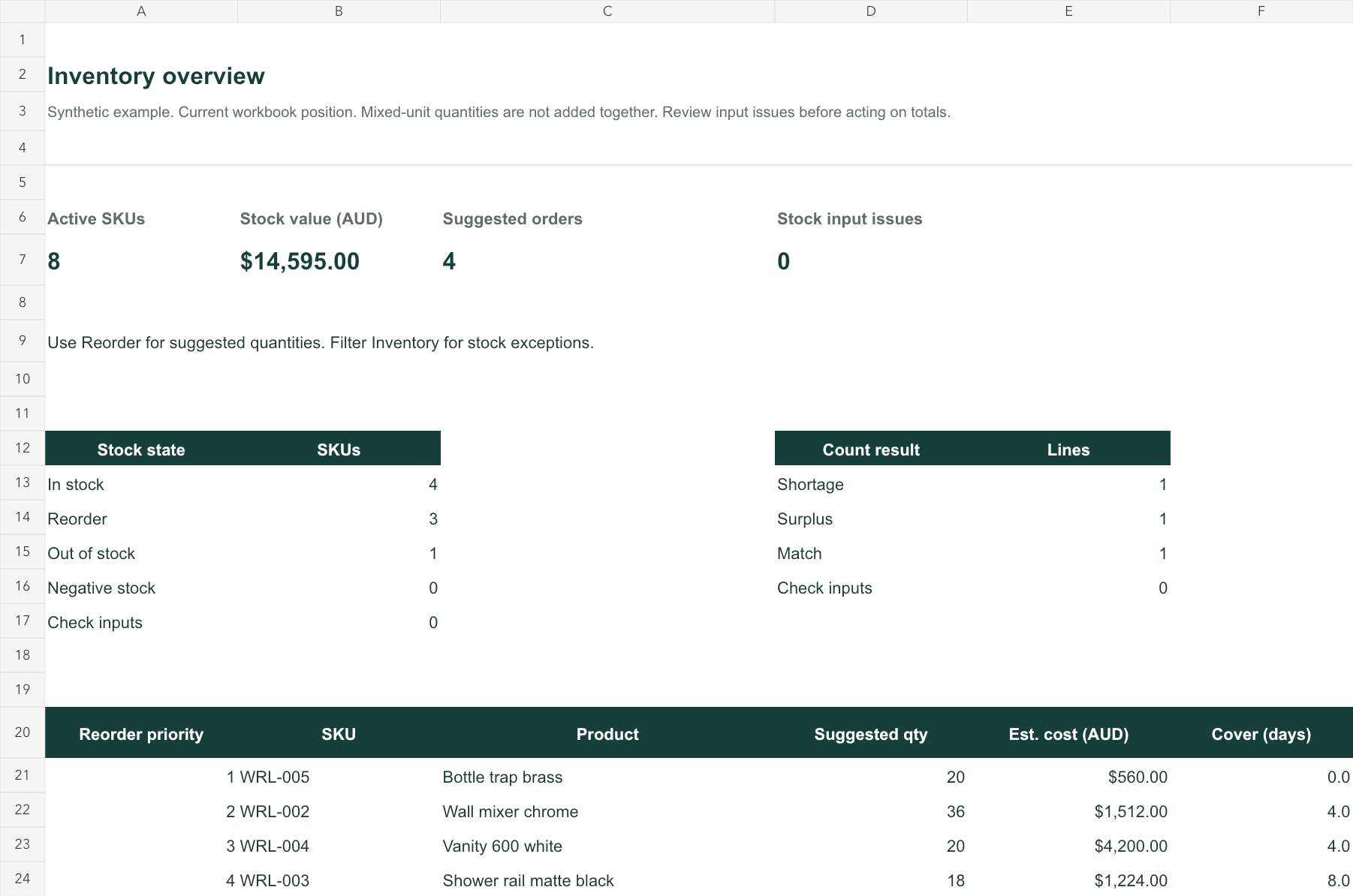Select the "Lines" table header
Screen dimensions: 1353x896
pyautogui.click(x=1068, y=449)
